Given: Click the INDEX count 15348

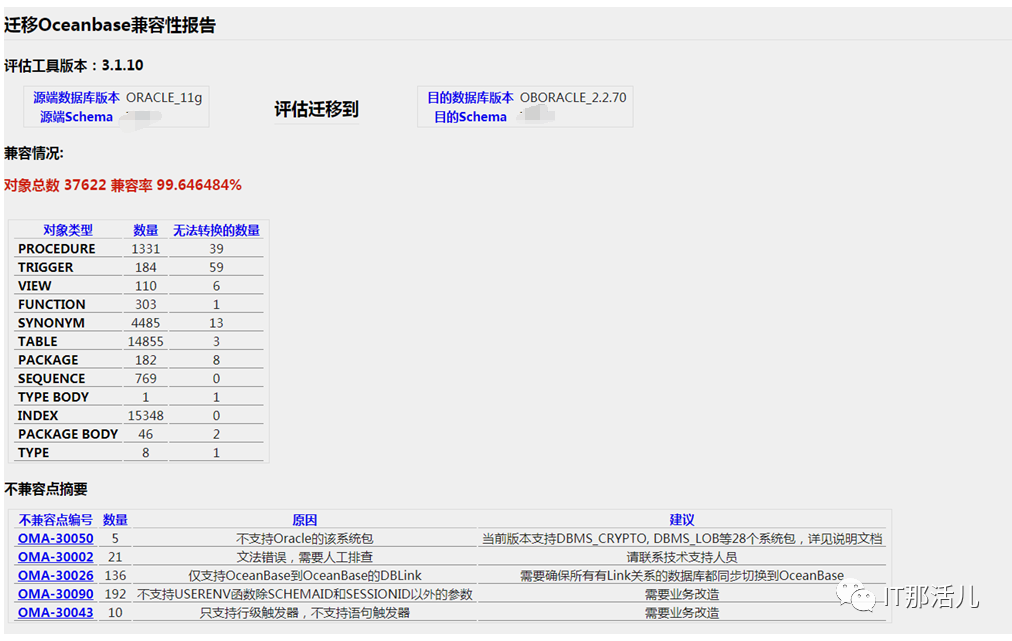Looking at the screenshot, I should (146, 416).
